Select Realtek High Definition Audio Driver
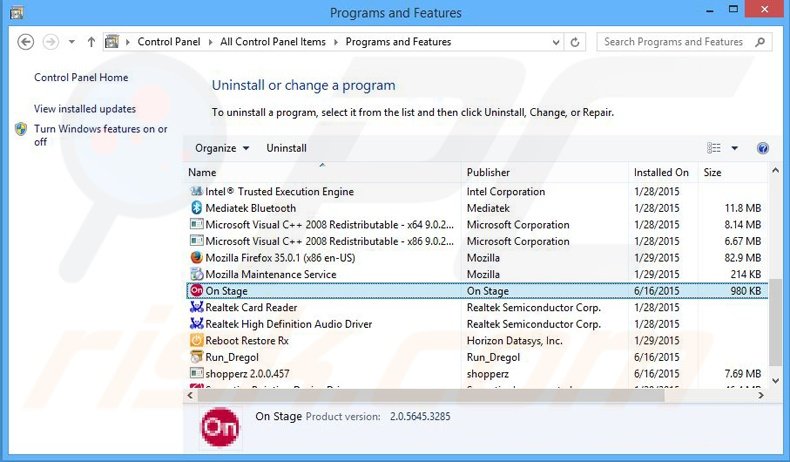 coord(289,324)
